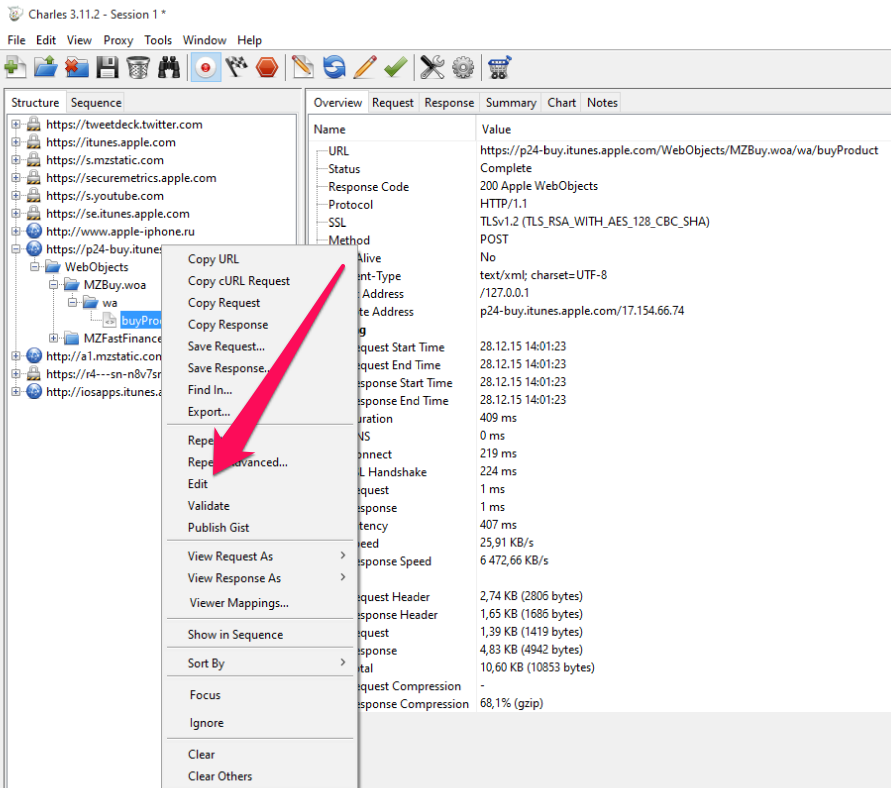Collapse the MZBuy.woa folder node
The width and height of the screenshot is (891, 788).
point(54,285)
